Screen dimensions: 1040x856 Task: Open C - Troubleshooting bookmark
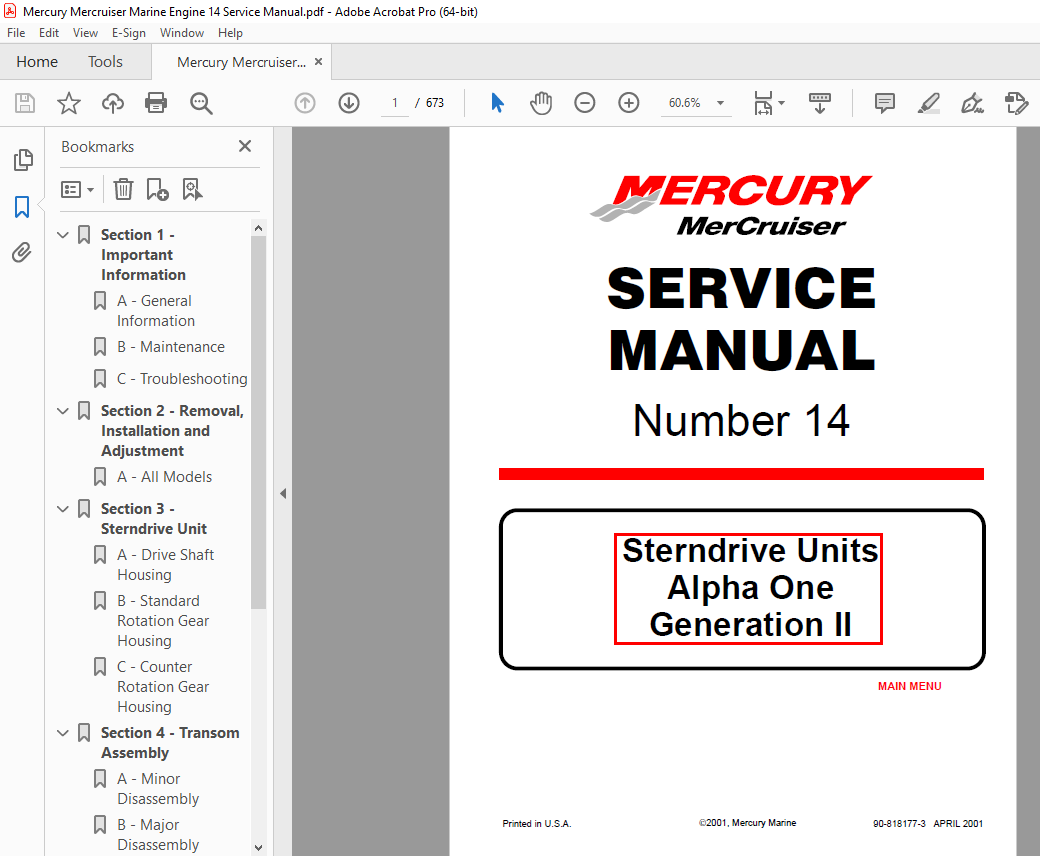(x=182, y=379)
